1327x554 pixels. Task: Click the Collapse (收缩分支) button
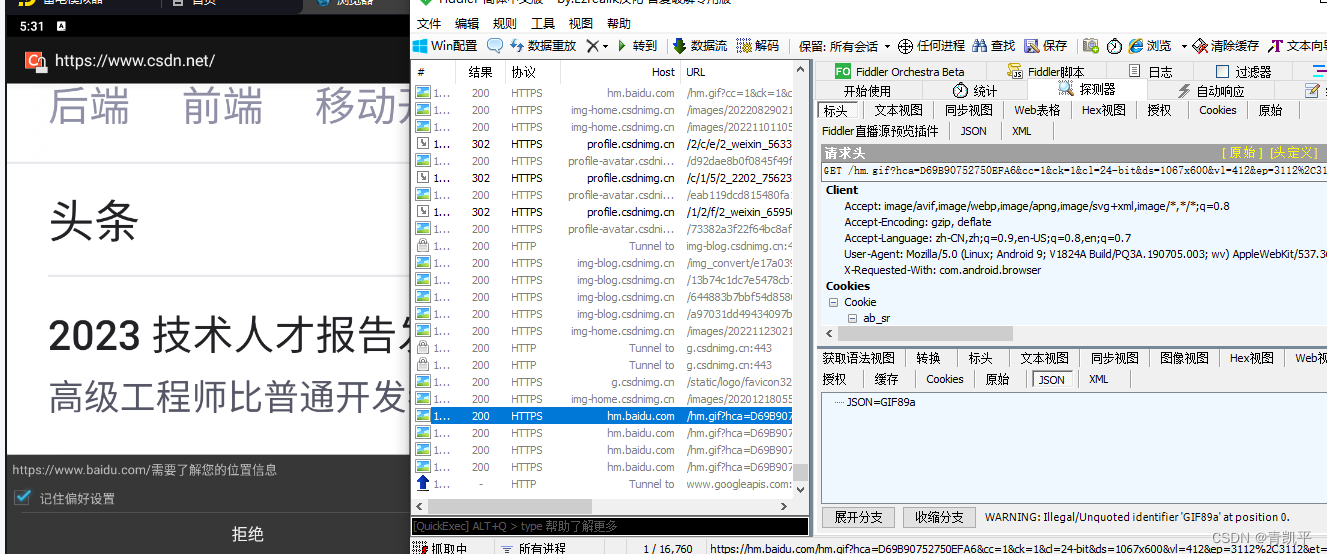tap(939, 517)
